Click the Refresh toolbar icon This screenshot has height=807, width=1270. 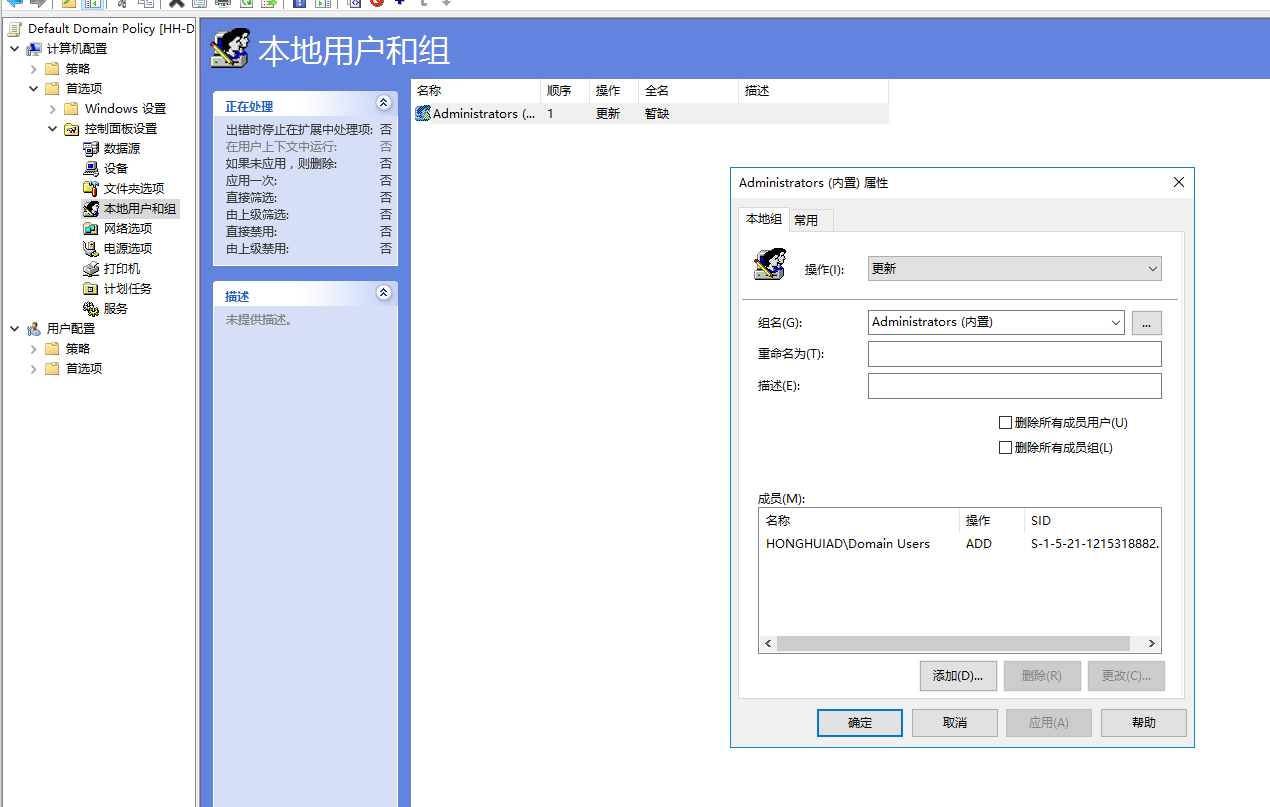(x=245, y=5)
